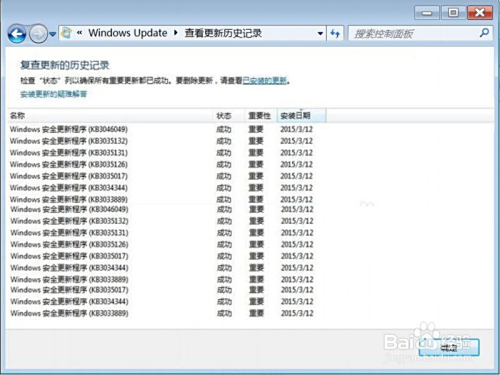Click the overflow chevron before Windows Update
500x375 pixels.
click(79, 33)
